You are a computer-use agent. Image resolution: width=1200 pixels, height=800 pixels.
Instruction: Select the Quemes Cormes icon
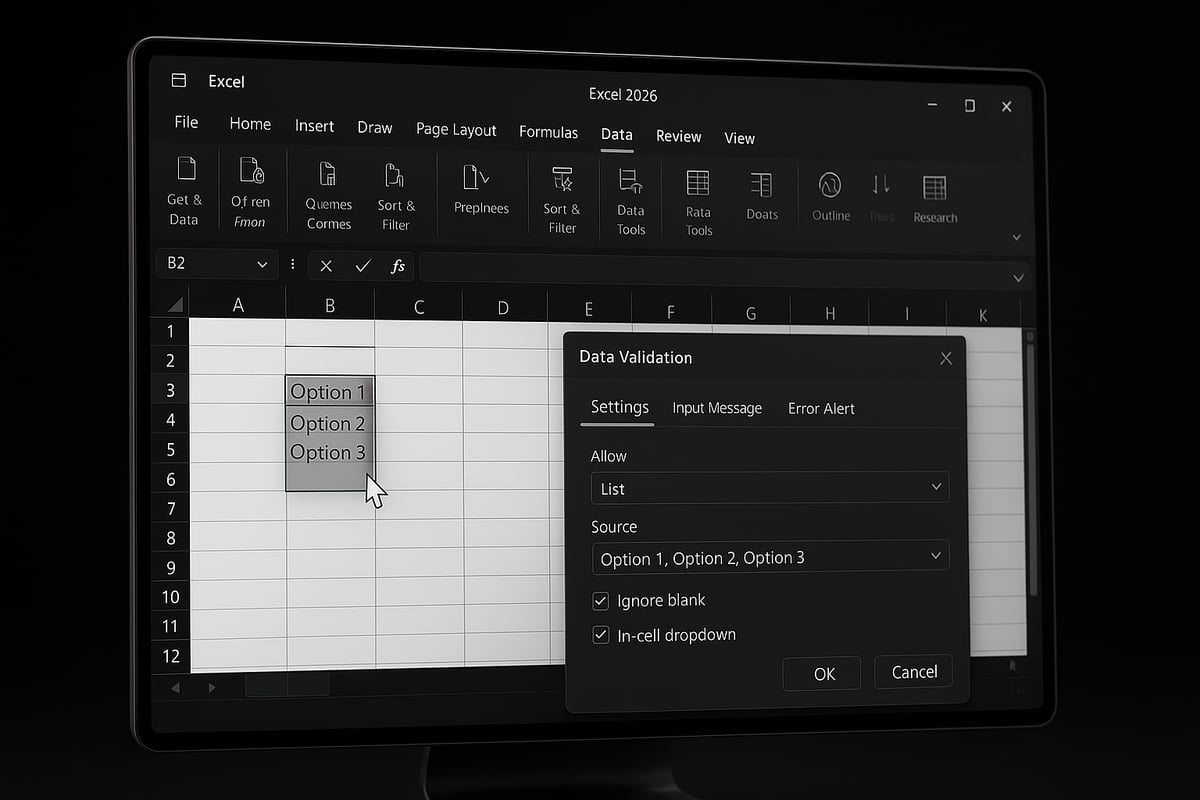[x=328, y=195]
